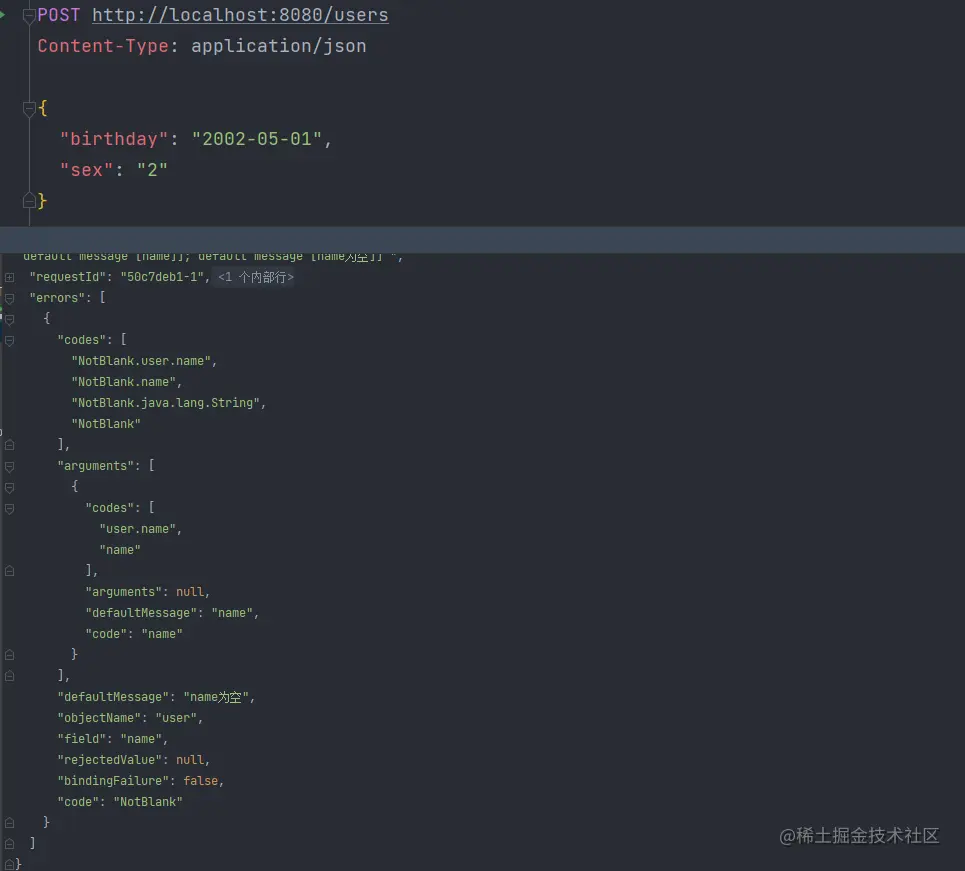The image size is (965, 871).
Task: Expand the '<1 个内部行>' folded placeholder
Action: [x=255, y=277]
